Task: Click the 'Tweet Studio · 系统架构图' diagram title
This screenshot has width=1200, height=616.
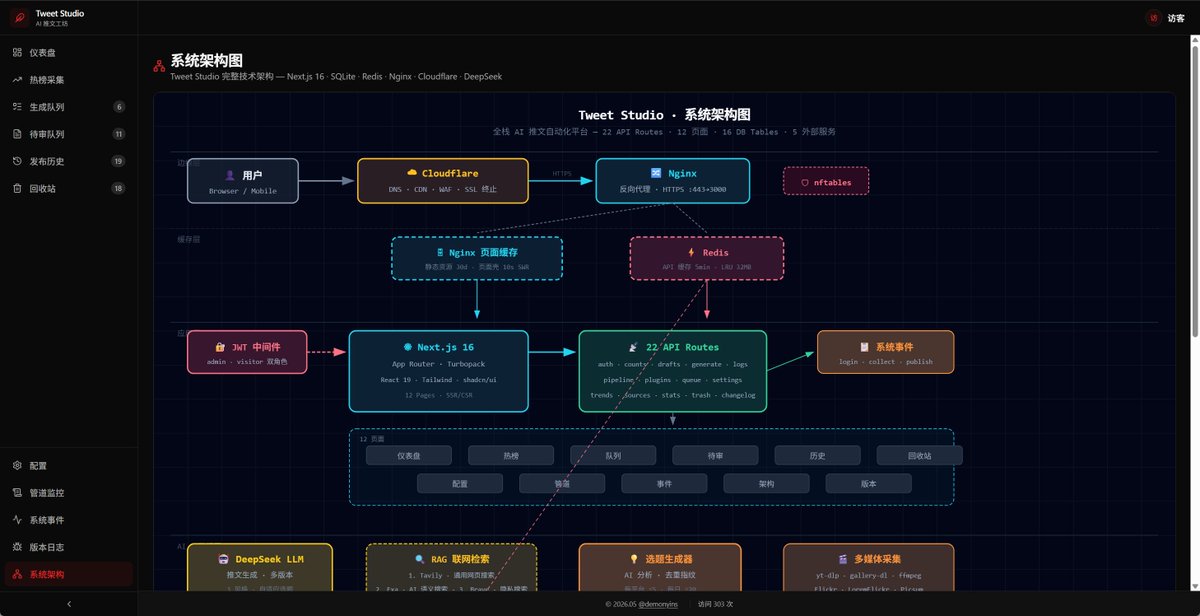Action: point(664,115)
